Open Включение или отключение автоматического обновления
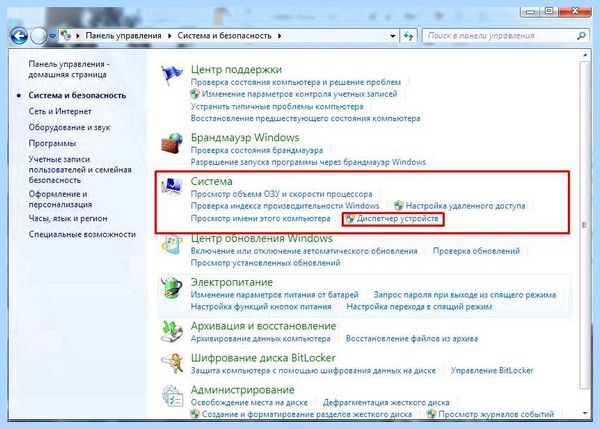This screenshot has height=429, width=600. 304,251
